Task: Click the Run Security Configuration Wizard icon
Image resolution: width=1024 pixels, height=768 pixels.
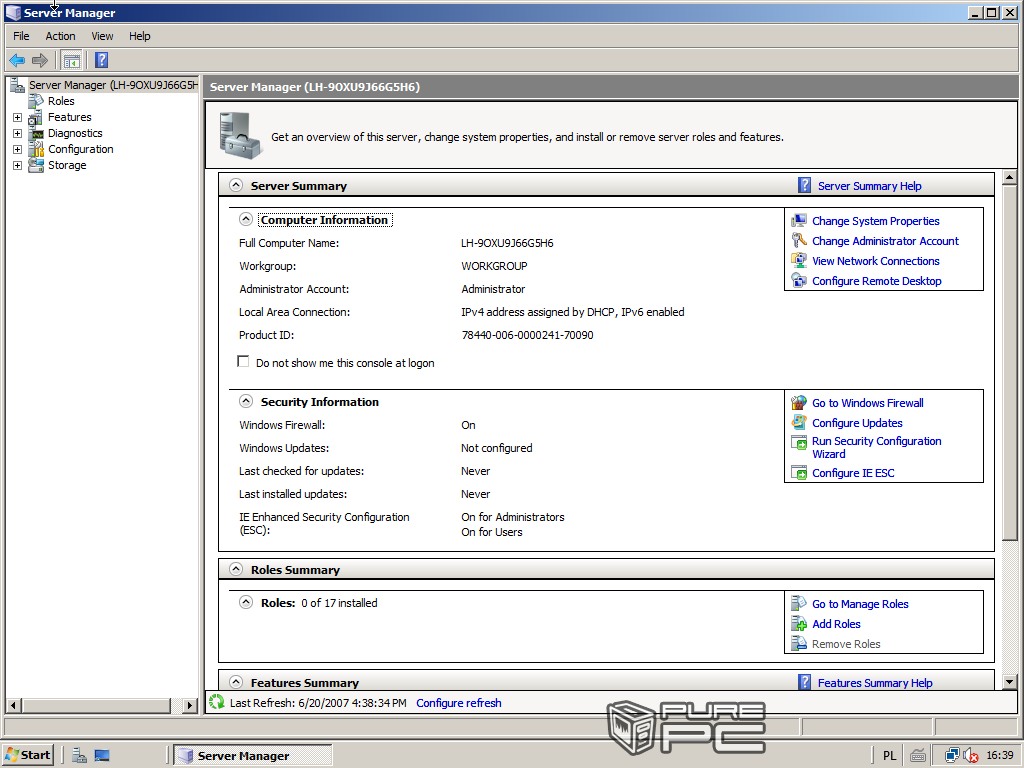Action: [x=799, y=443]
